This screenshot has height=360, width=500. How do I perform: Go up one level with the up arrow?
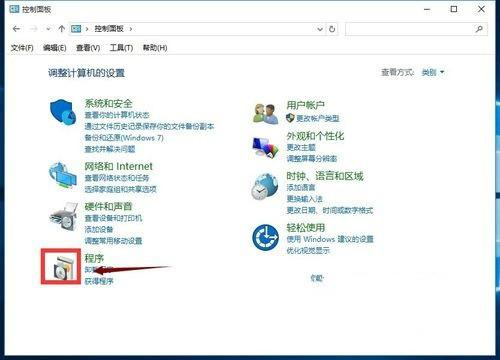click(x=61, y=29)
